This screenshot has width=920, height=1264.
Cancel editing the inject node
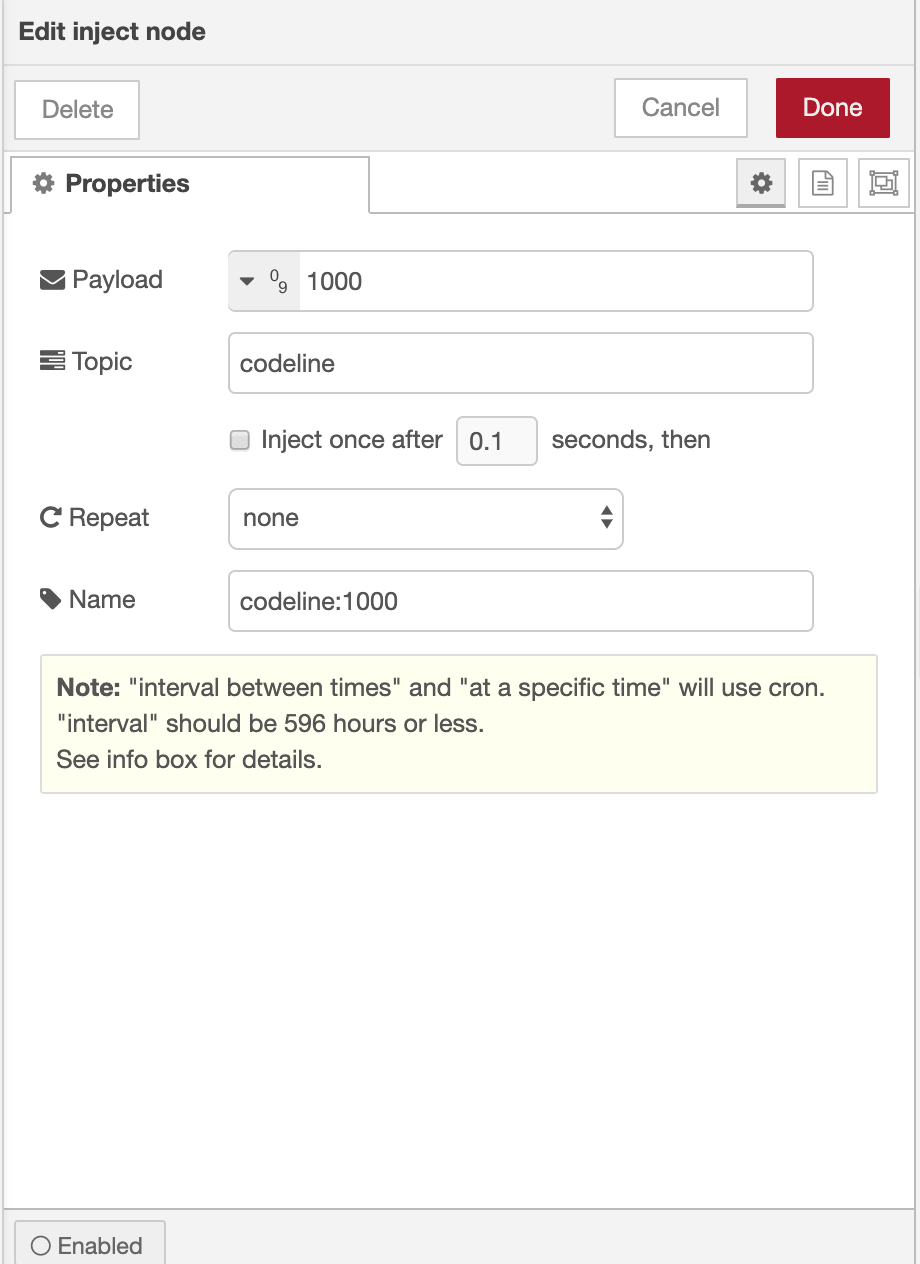coord(680,108)
